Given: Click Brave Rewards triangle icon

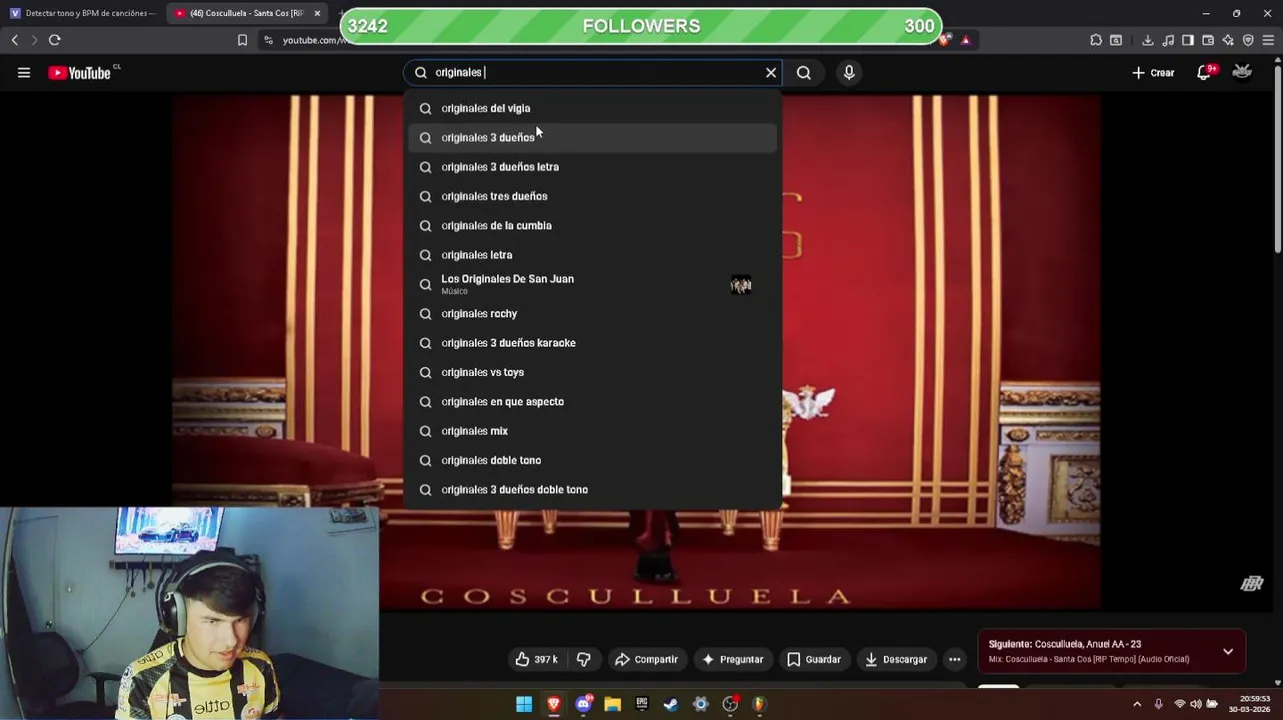Looking at the screenshot, I should [966, 40].
